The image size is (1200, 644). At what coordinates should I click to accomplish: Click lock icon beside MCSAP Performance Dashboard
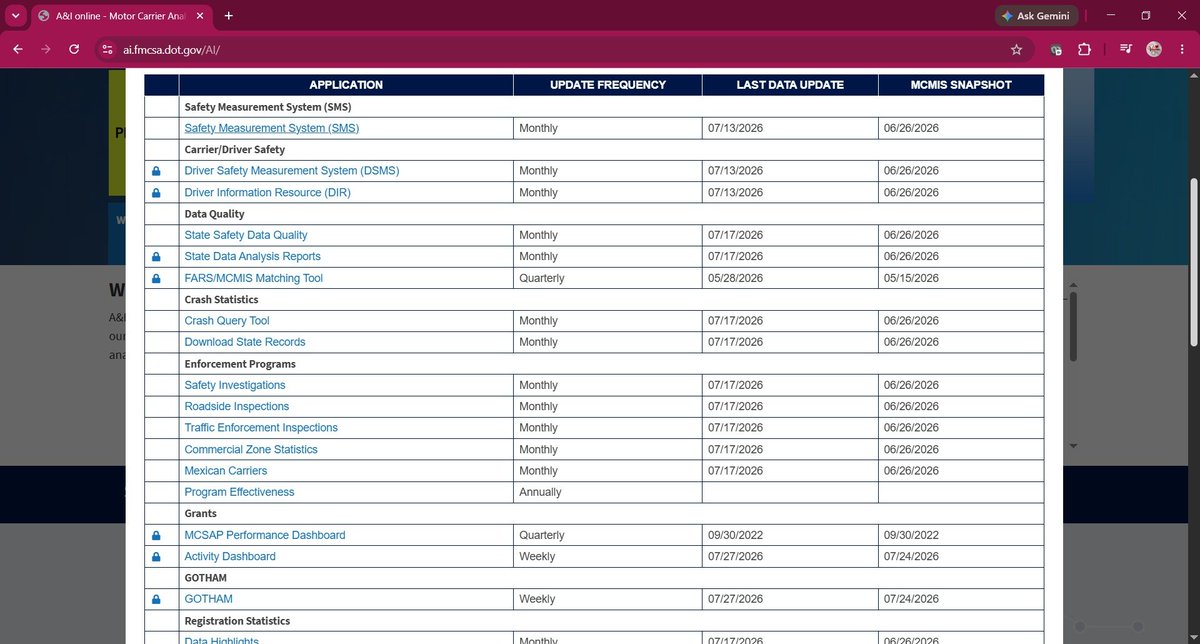(x=156, y=535)
